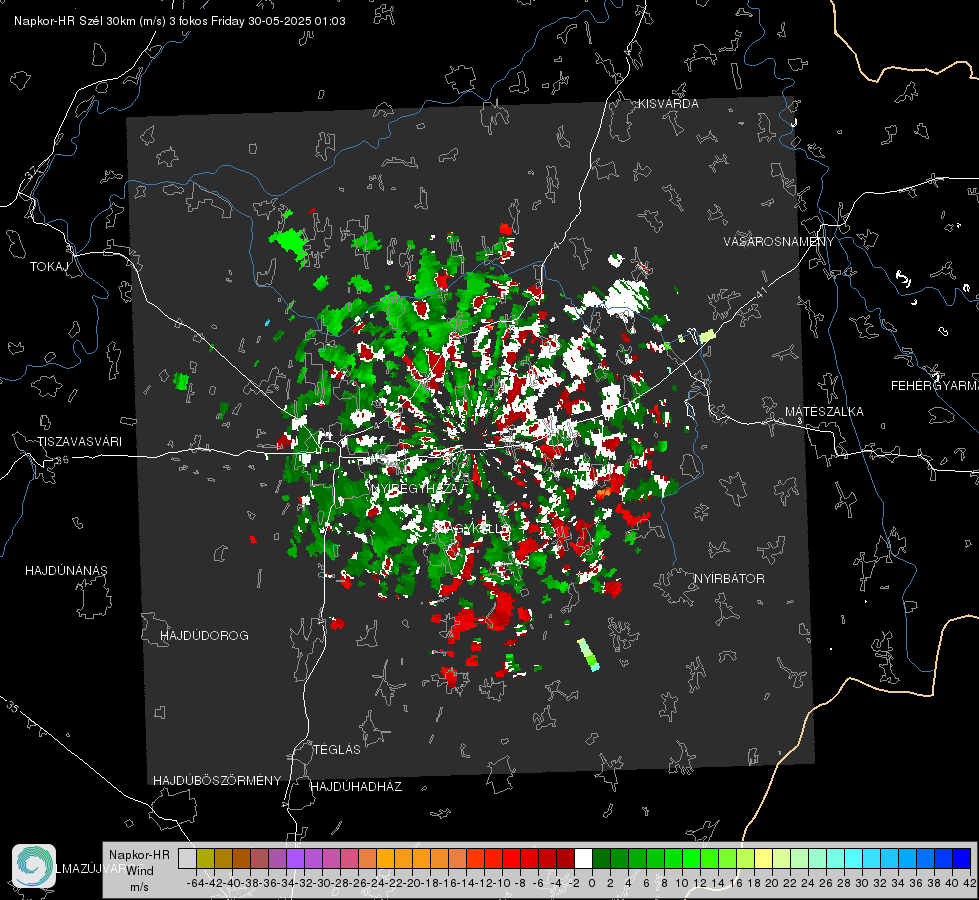The image size is (979, 900).
Task: Pick the olive swatch between -64 and -42
Action: [x=205, y=858]
